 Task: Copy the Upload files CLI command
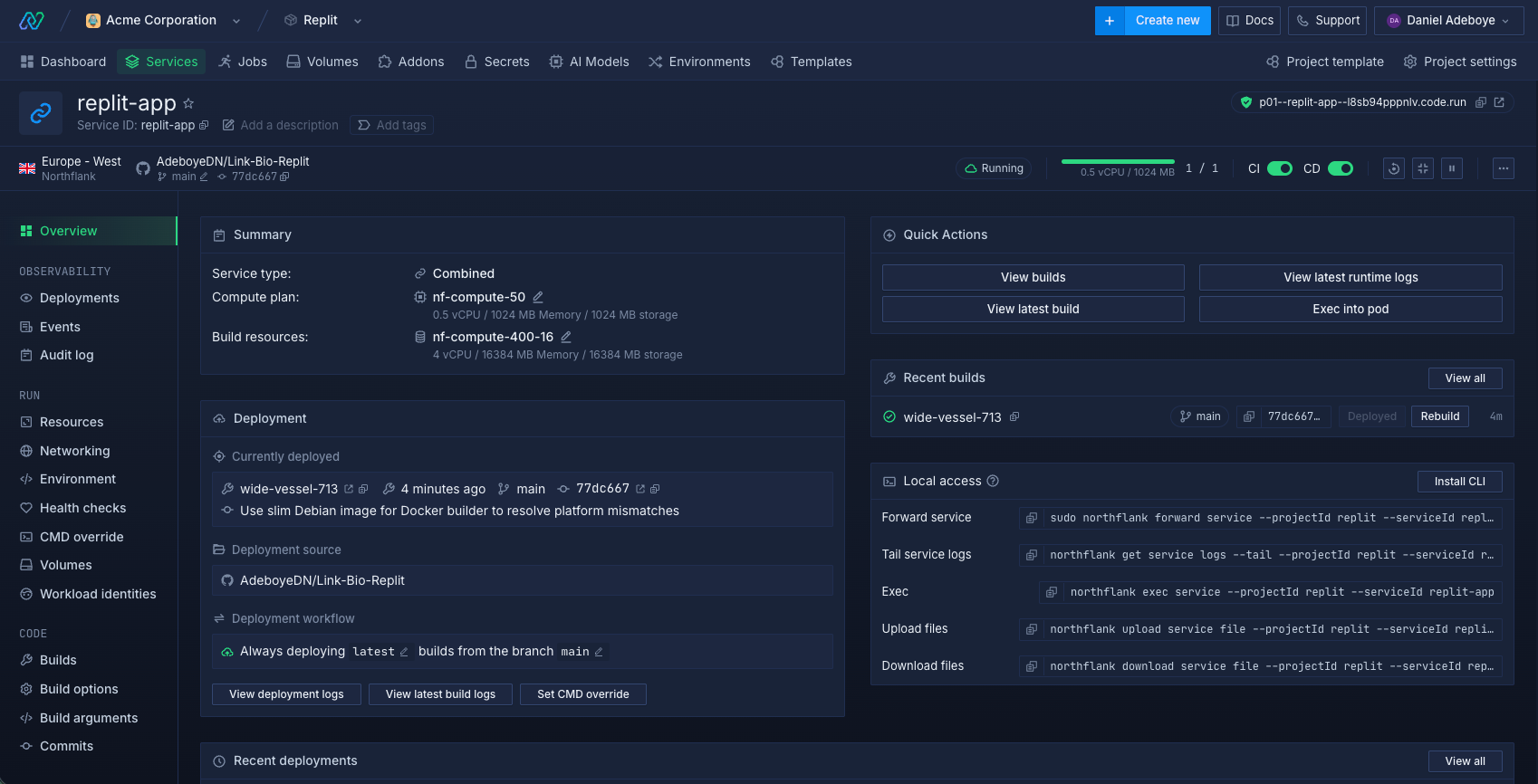click(x=1031, y=629)
